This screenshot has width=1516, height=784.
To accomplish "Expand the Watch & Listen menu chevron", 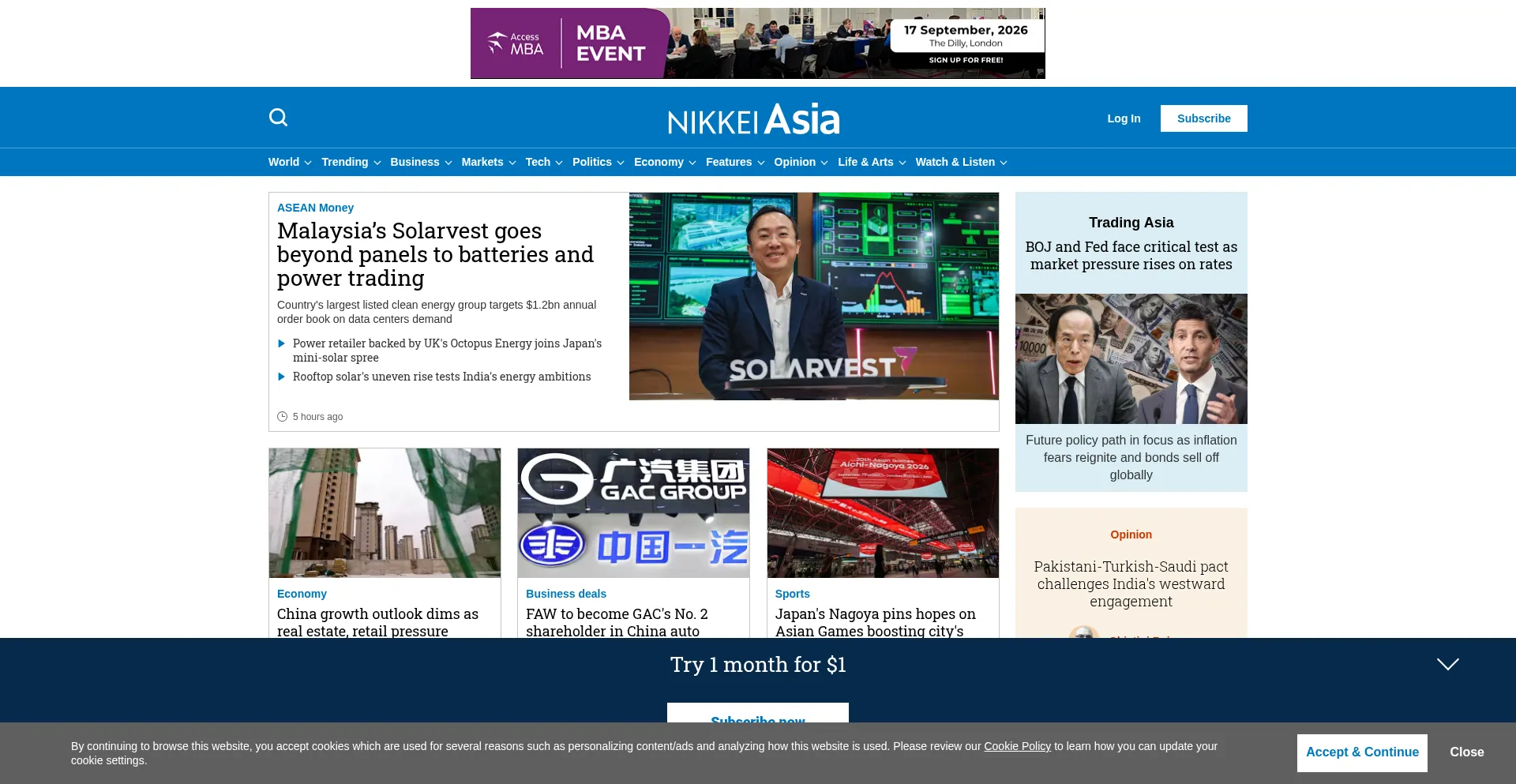I will coord(1004,163).
